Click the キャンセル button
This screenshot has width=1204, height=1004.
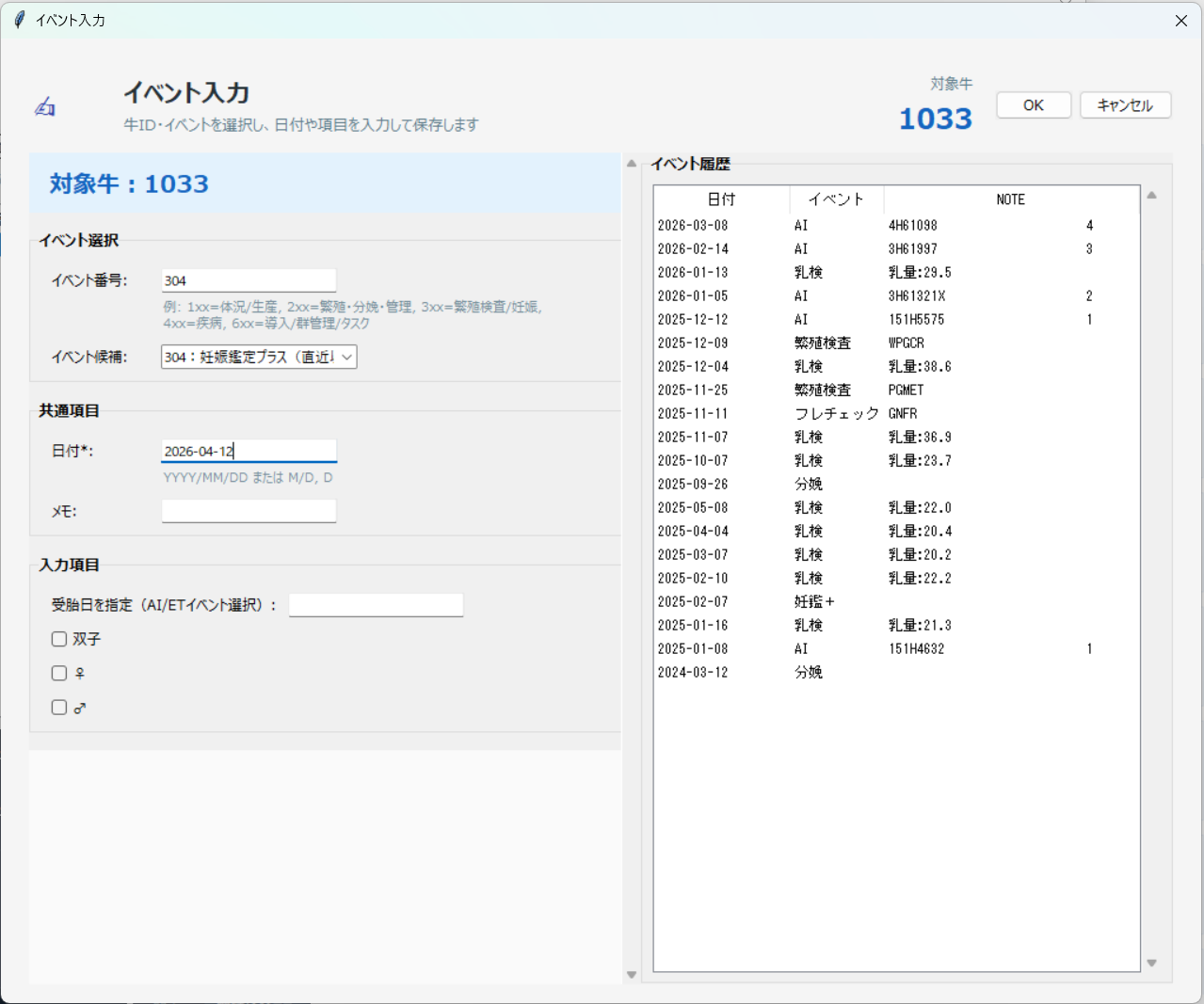[x=1125, y=105]
